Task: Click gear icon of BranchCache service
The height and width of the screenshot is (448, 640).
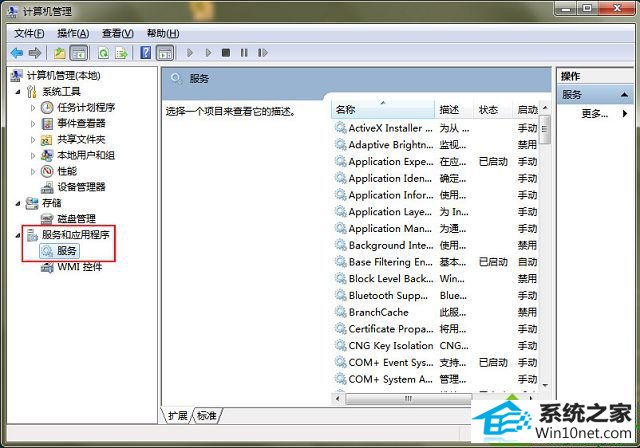Action: point(340,313)
